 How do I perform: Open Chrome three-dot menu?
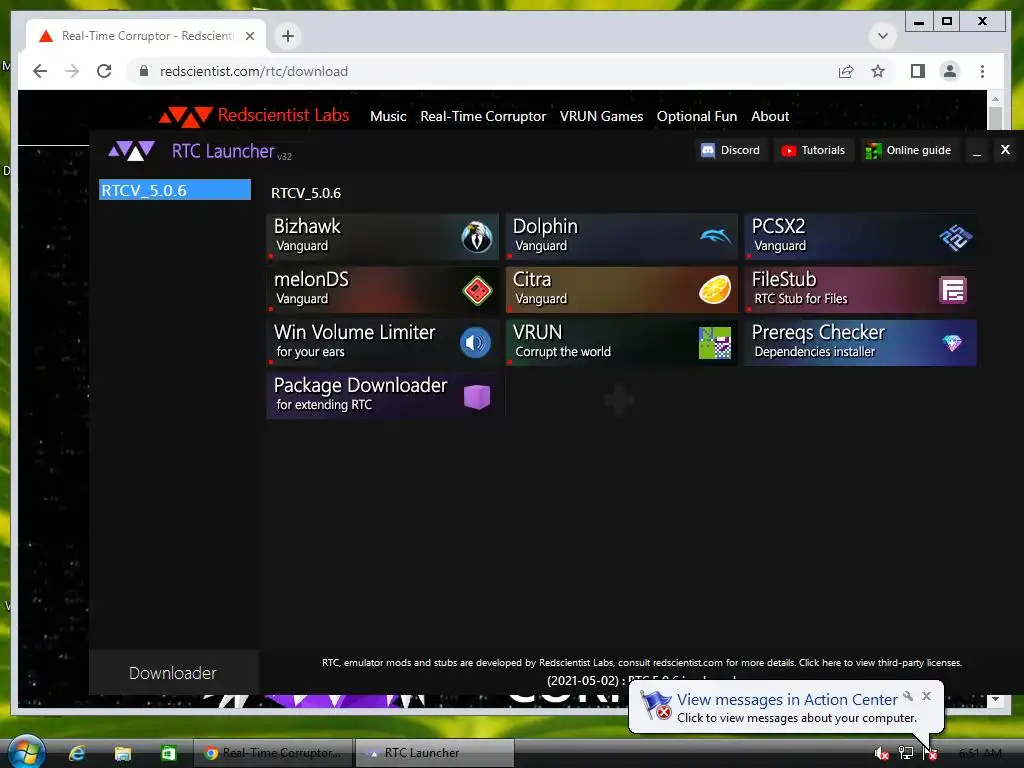(x=982, y=71)
